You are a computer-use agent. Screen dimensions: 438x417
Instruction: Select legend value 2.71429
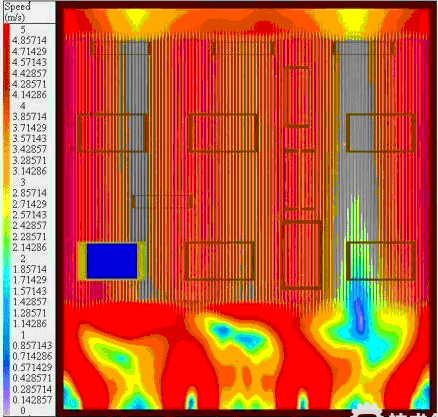click(x=29, y=204)
